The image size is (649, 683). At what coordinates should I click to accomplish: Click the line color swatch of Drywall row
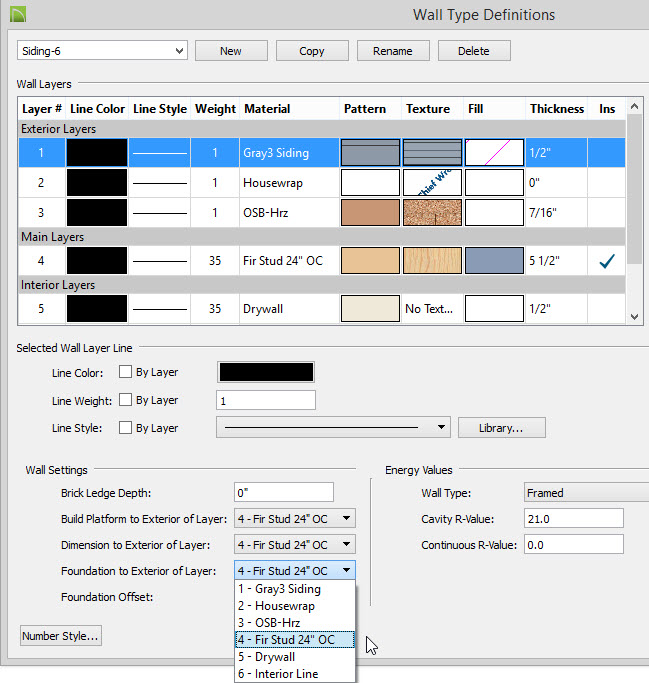[97, 308]
